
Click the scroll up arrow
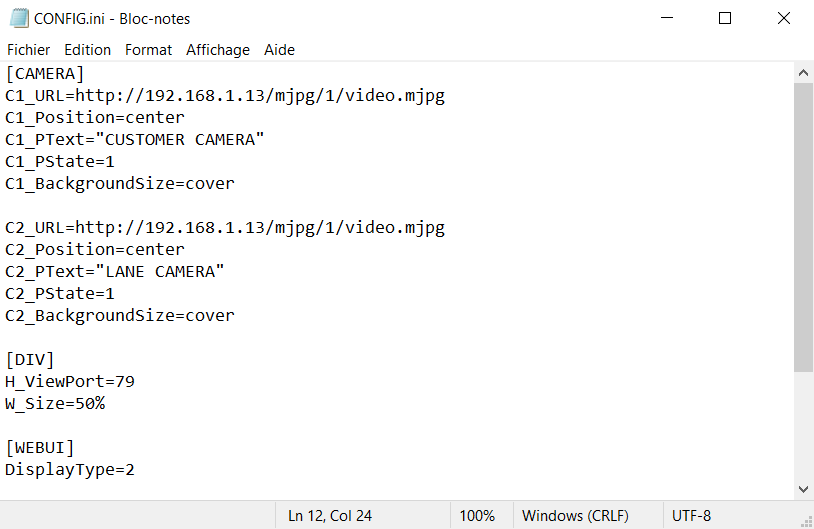click(803, 73)
